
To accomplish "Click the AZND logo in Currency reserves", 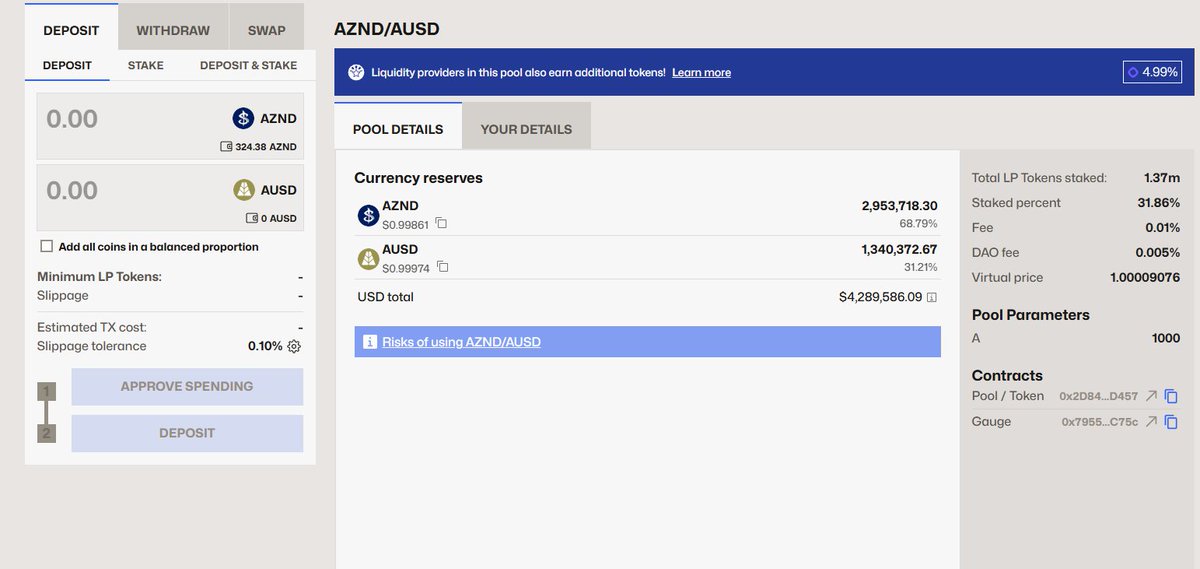I will 368,215.
